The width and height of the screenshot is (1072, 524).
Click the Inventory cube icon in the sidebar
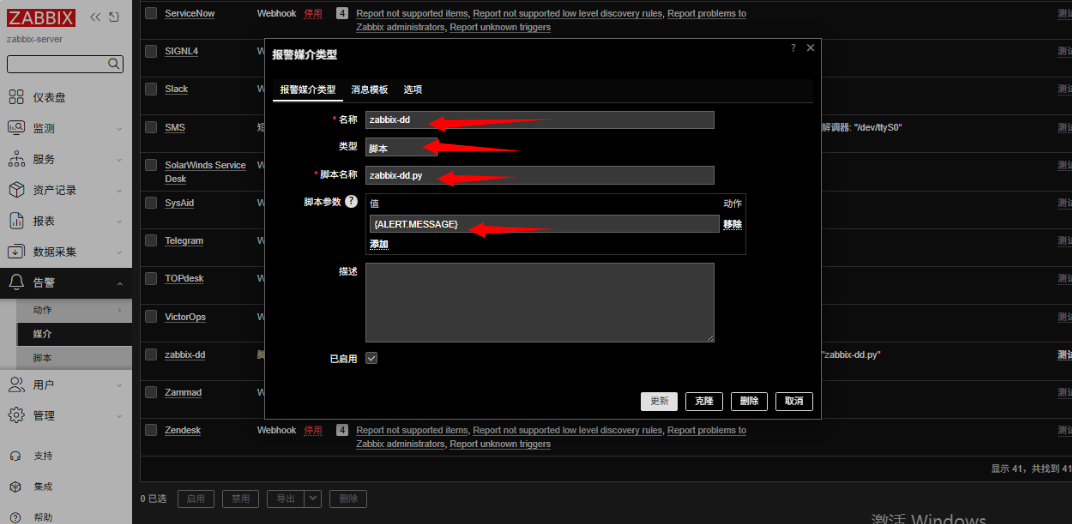point(16,190)
